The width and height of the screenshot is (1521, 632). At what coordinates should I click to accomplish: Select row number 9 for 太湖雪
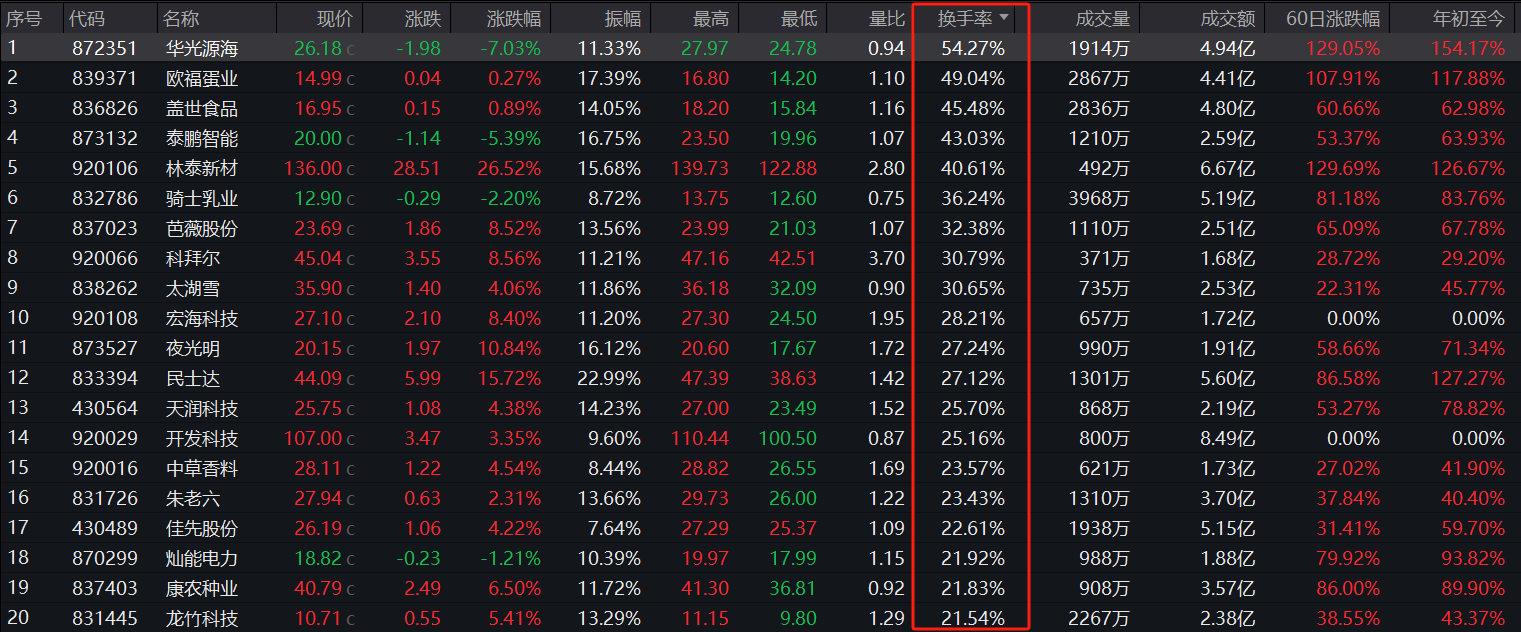[x=12, y=289]
